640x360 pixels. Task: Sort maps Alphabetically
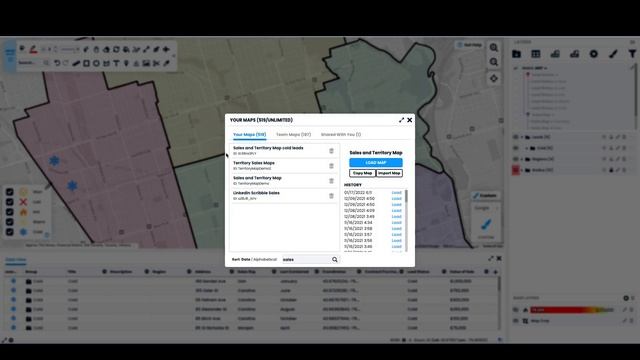[x=265, y=259]
